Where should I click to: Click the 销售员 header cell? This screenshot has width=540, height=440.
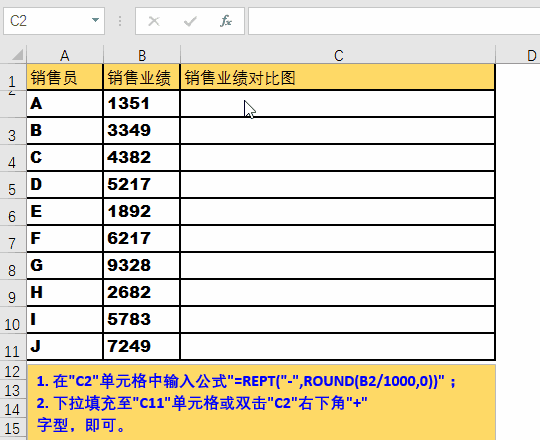tap(65, 77)
